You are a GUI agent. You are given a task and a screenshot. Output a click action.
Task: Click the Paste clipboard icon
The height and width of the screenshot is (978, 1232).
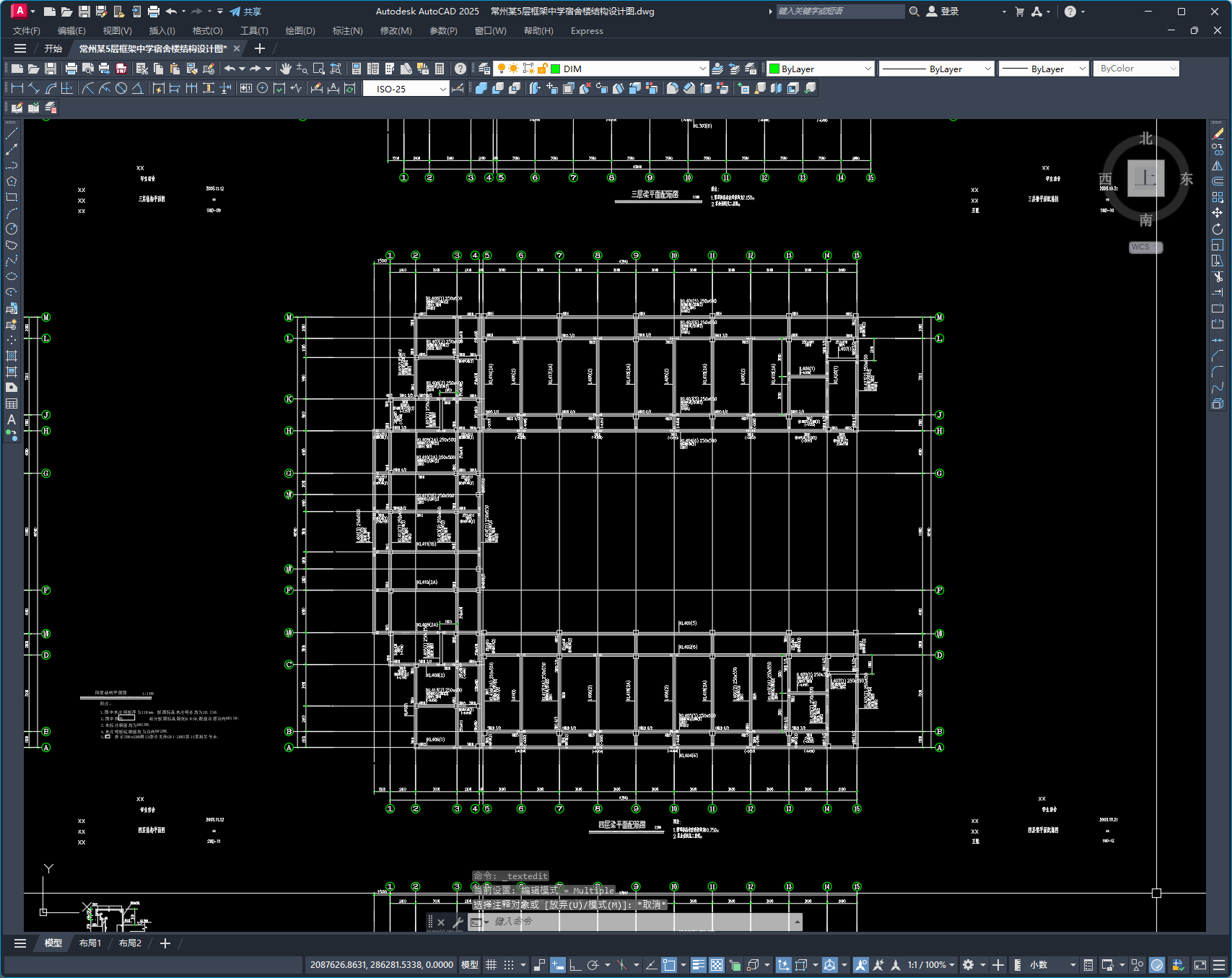(175, 69)
